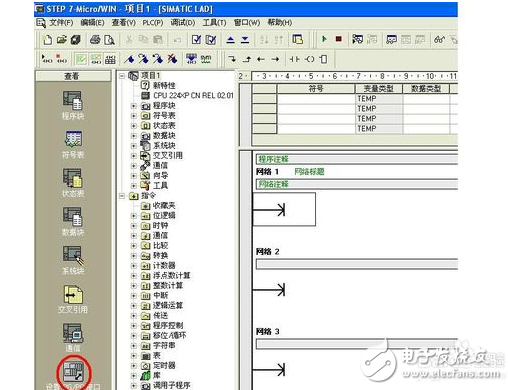Click the Set PG/PC Interface icon
Image resolution: width=508 pixels, height=390 pixels.
73,373
